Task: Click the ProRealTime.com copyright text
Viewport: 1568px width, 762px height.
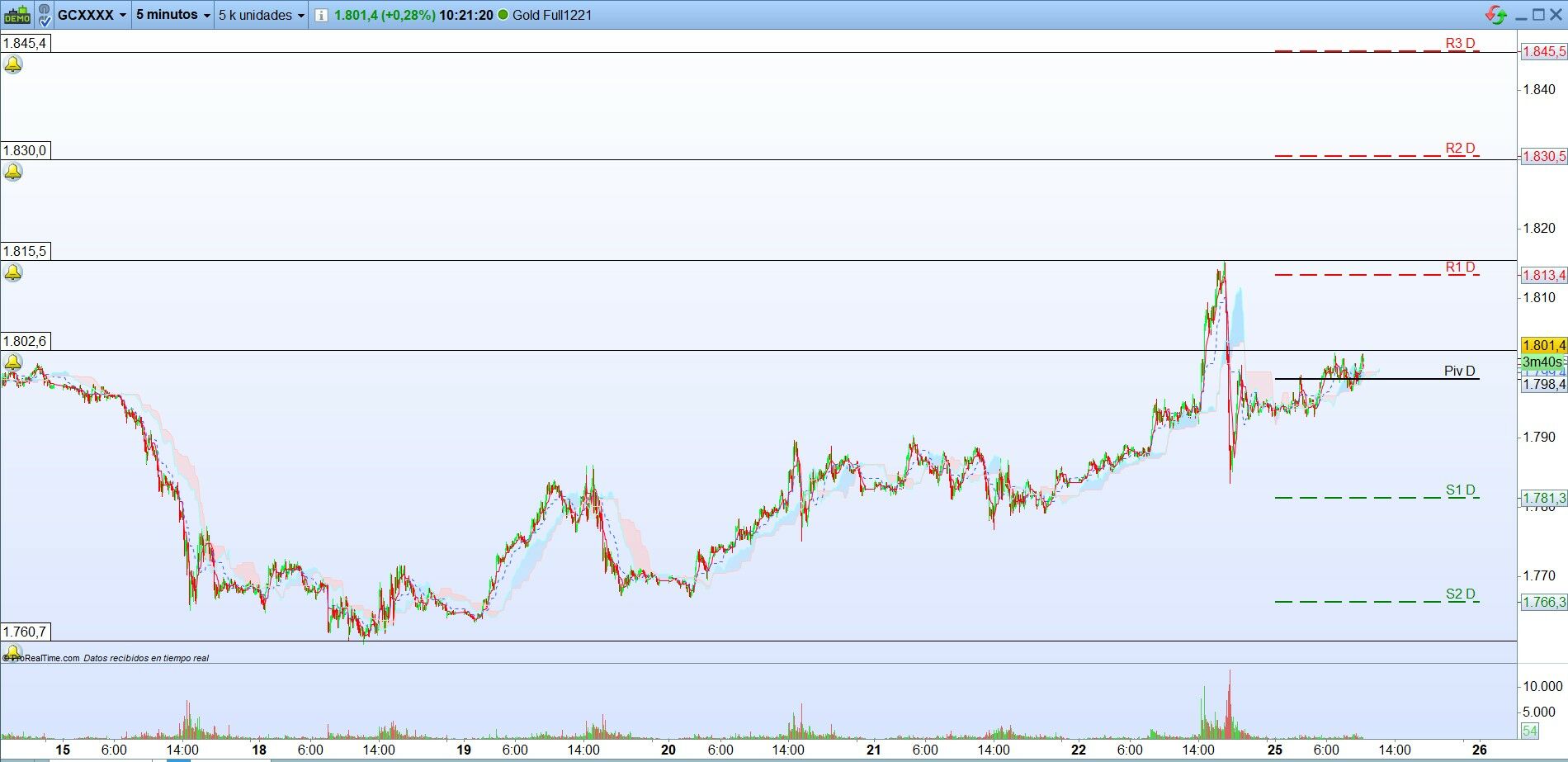Action: pyautogui.click(x=43, y=658)
